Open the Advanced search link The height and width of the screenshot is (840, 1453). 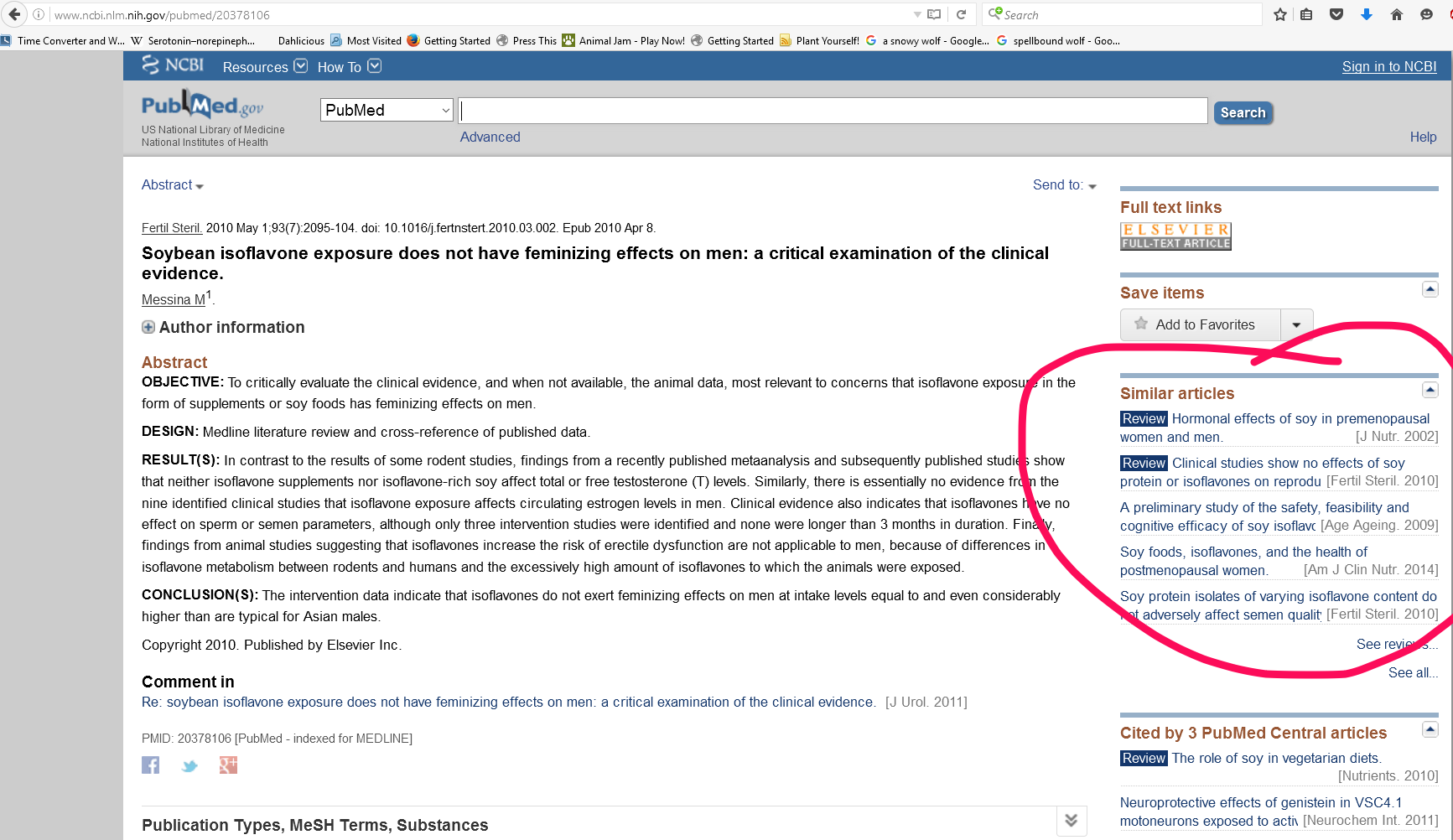[x=490, y=137]
